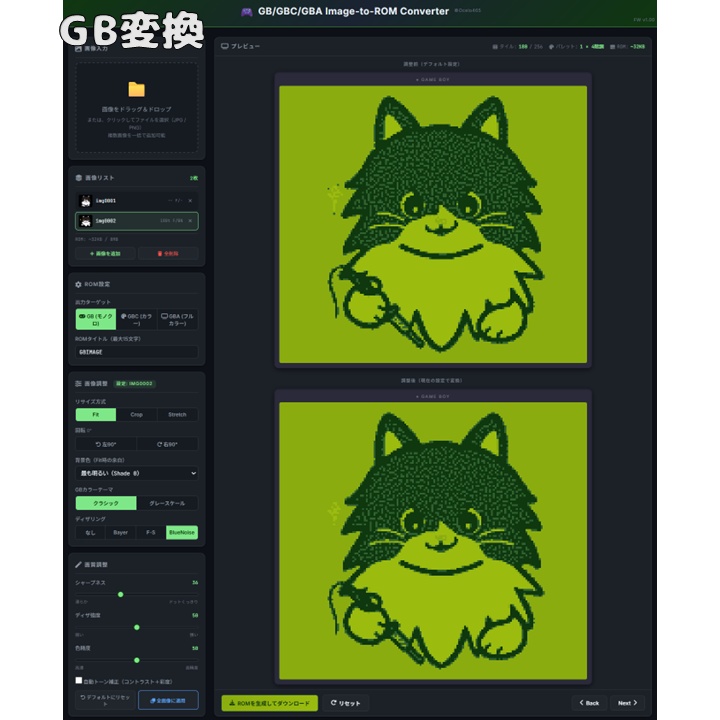Choose Crop resize mode

136,415
